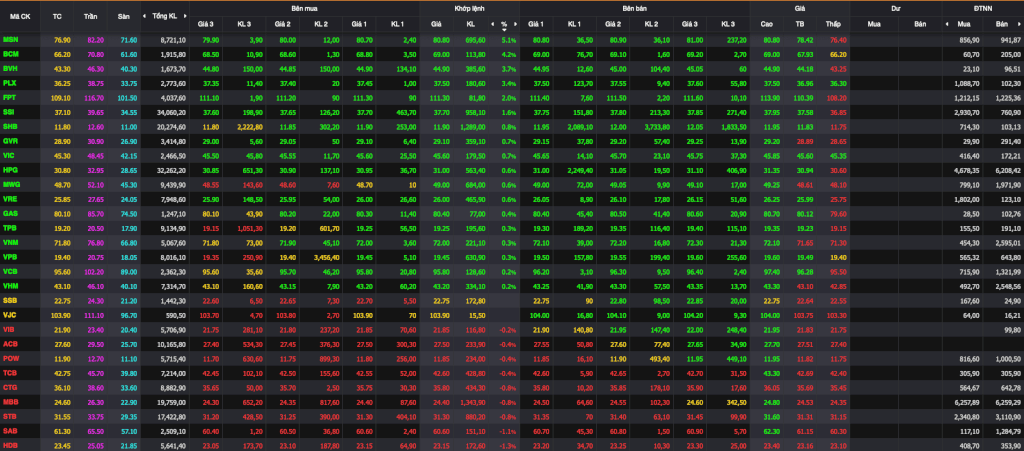
Task: Click the Trần column header
Action: coord(91,16)
